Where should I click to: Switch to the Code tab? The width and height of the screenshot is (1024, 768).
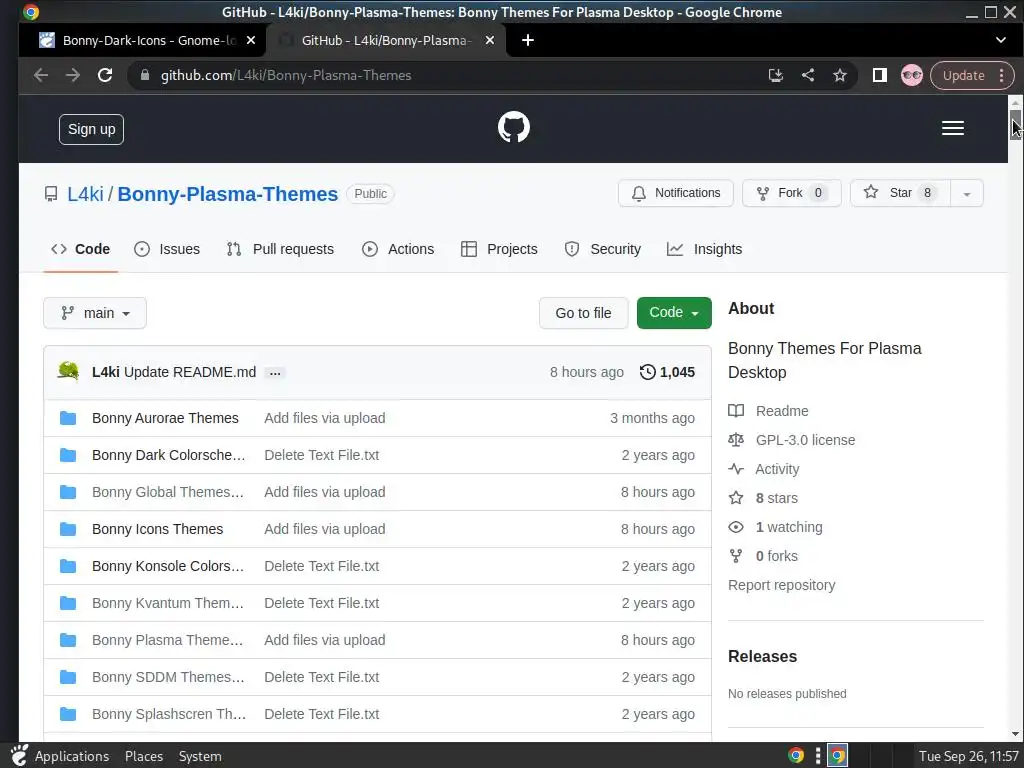pyautogui.click(x=80, y=249)
